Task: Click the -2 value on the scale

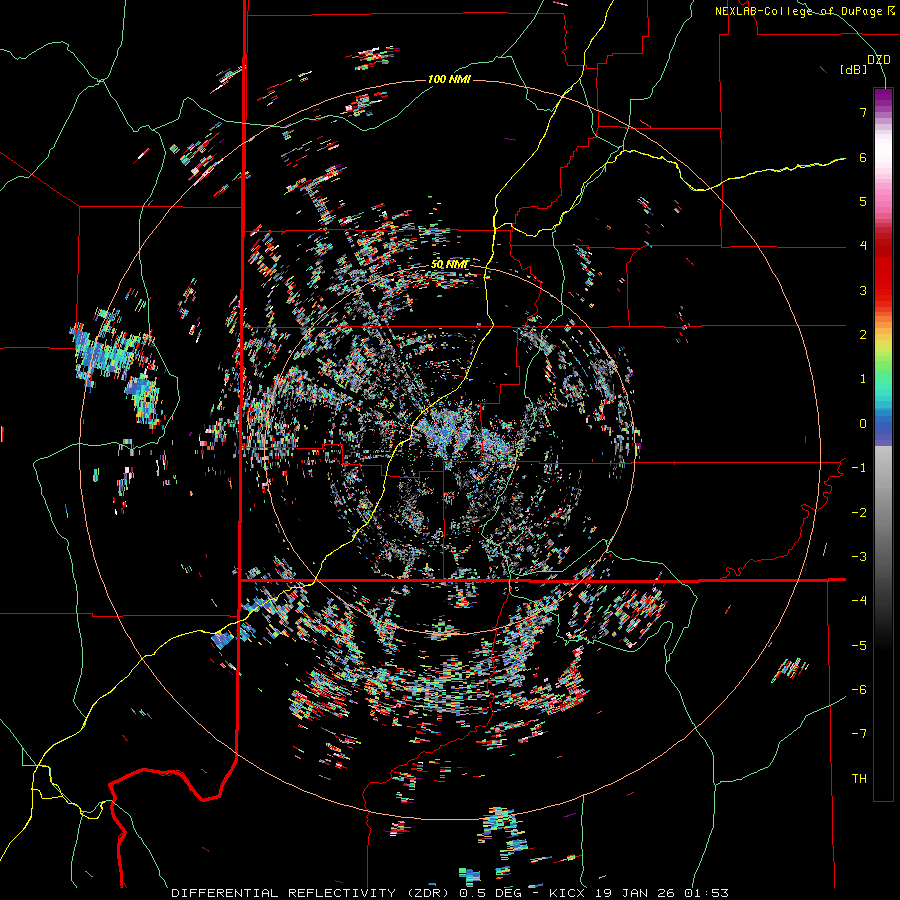Action: pos(859,513)
